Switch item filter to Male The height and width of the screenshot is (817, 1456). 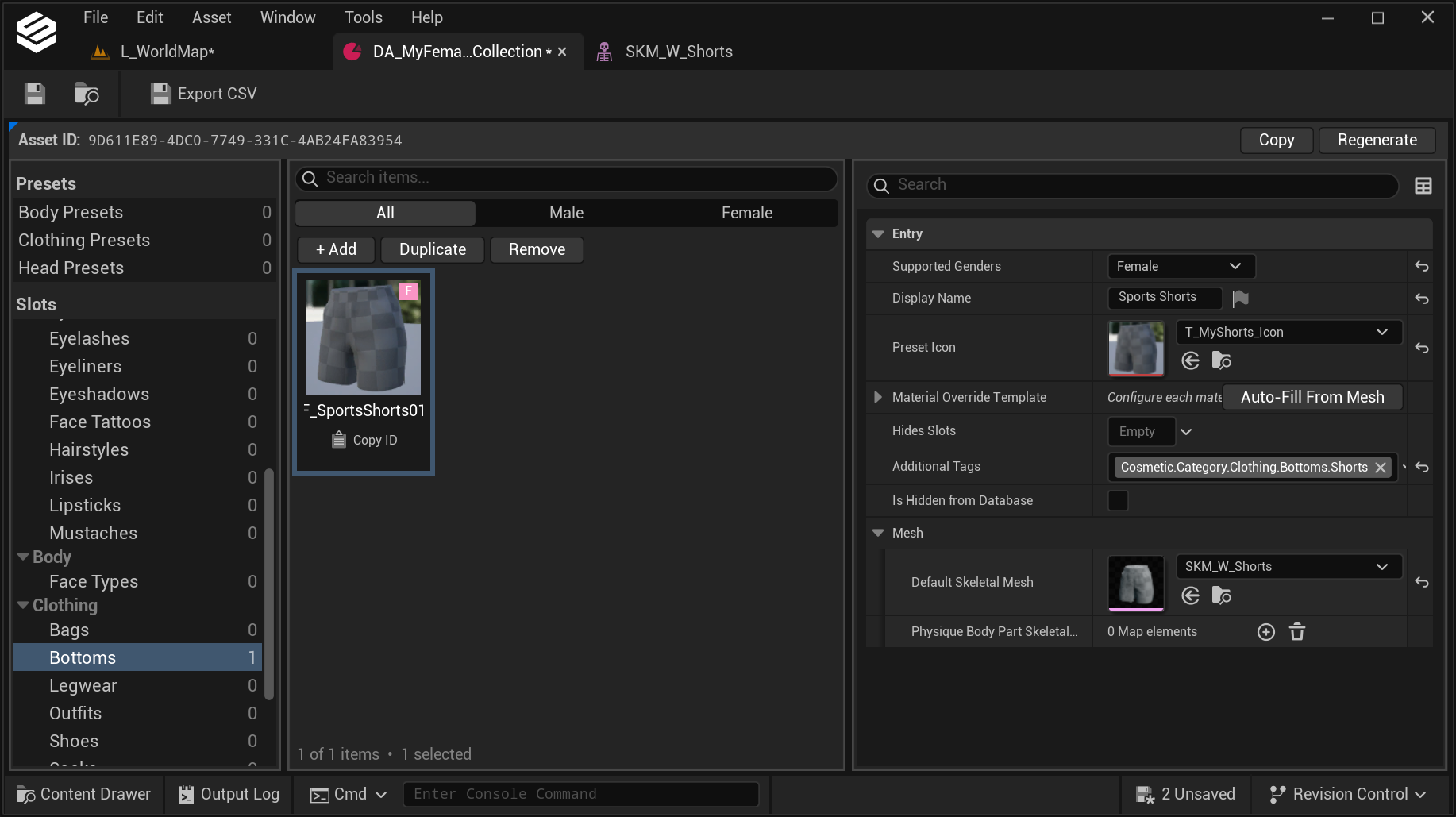(x=566, y=213)
